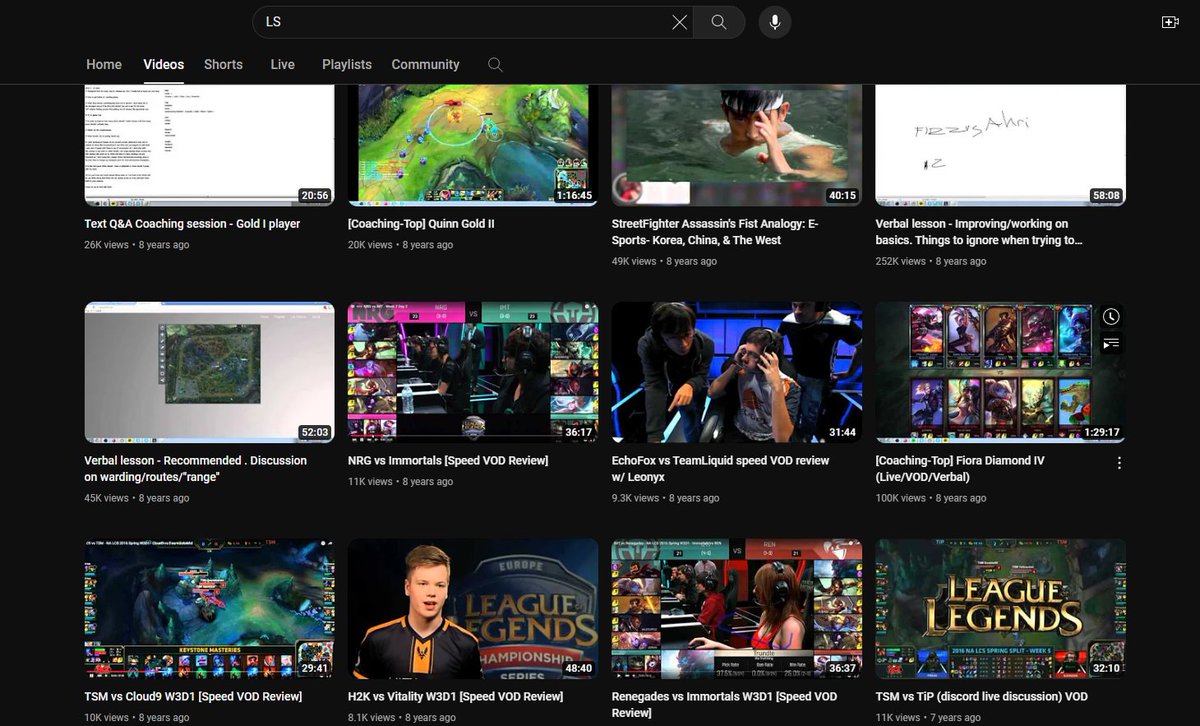Click Add to queue icon on Fiora thumbnail

point(1111,343)
